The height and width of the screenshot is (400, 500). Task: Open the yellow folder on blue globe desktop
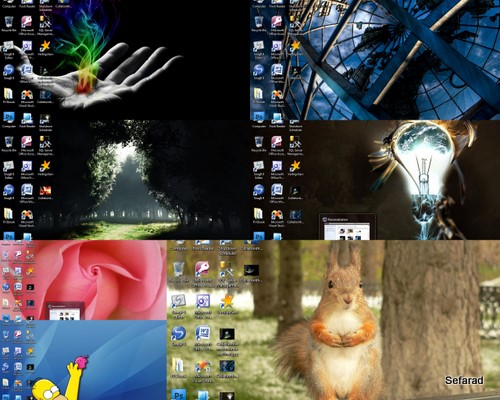[x=259, y=94]
